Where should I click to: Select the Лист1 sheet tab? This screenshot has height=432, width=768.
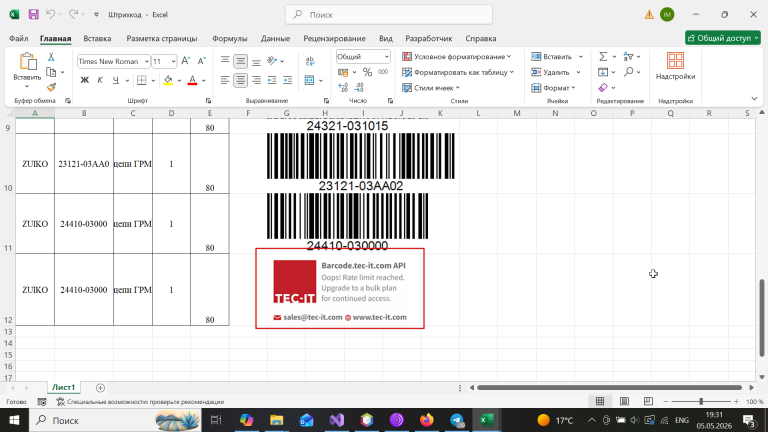(x=64, y=387)
